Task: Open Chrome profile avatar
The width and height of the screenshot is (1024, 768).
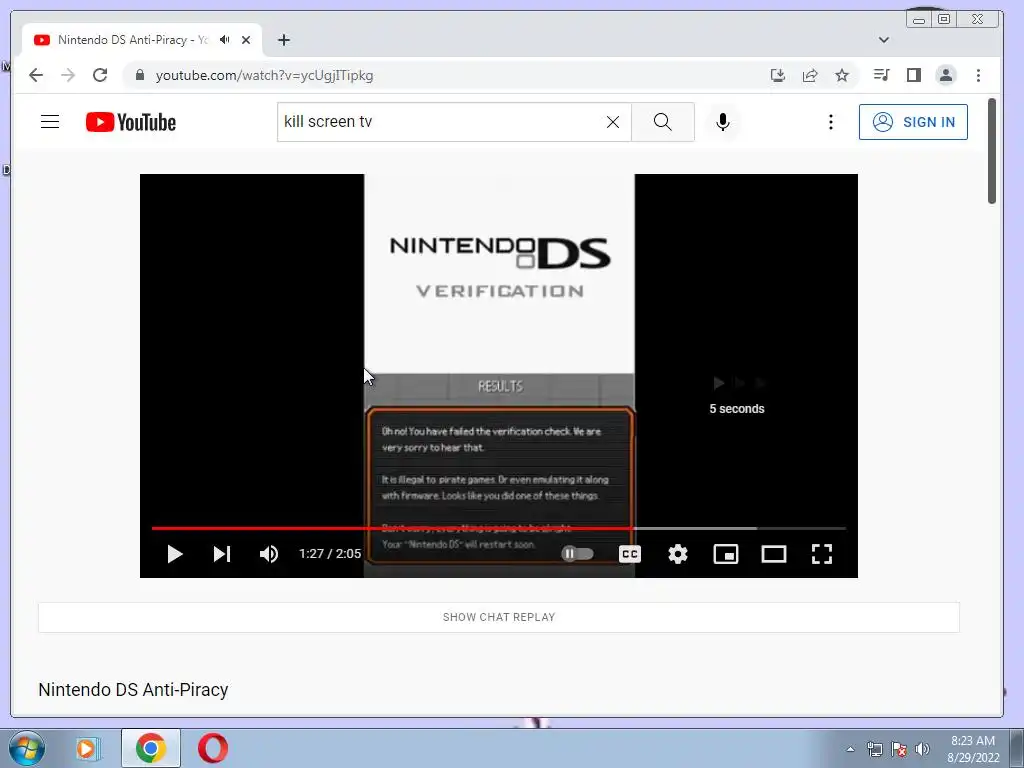Action: pos(946,75)
